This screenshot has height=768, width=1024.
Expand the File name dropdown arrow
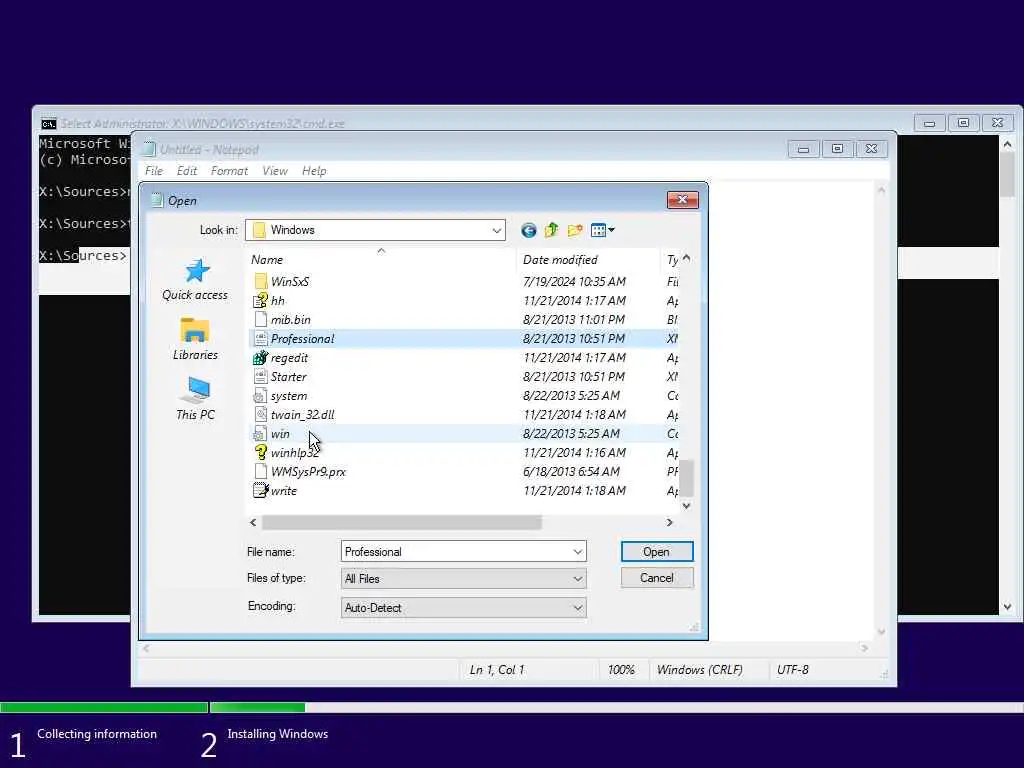(x=577, y=552)
